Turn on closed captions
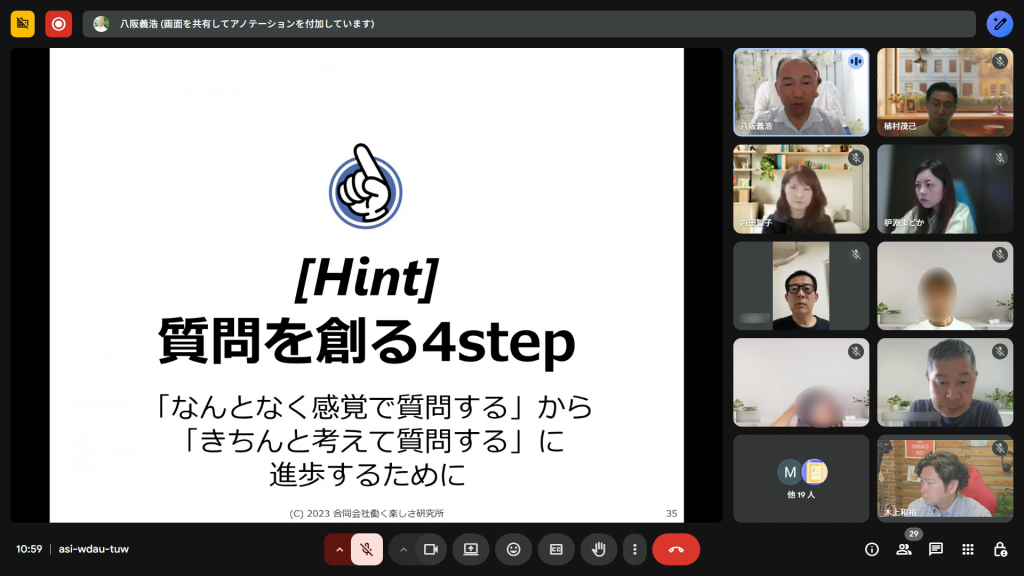Image resolution: width=1024 pixels, height=576 pixels. [x=556, y=549]
